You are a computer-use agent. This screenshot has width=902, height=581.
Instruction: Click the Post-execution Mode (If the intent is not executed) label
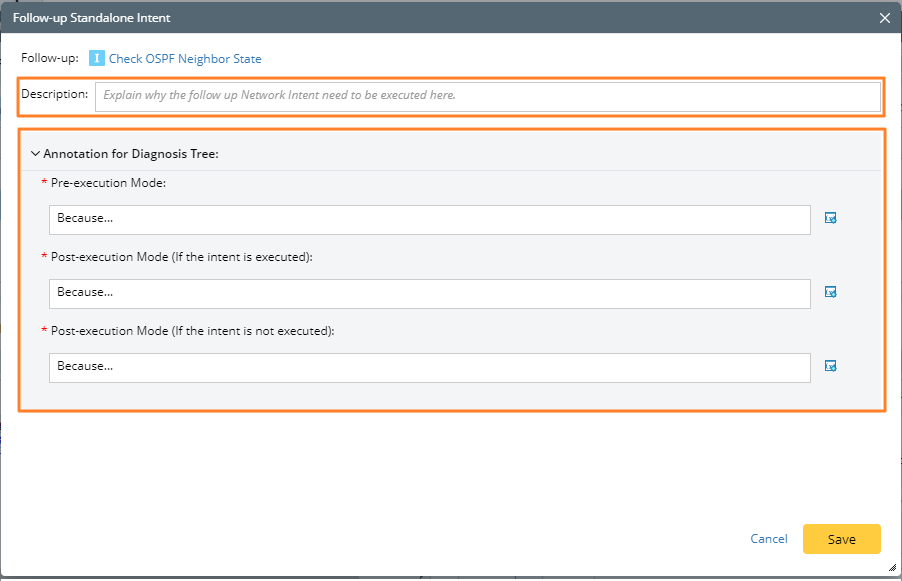192,330
